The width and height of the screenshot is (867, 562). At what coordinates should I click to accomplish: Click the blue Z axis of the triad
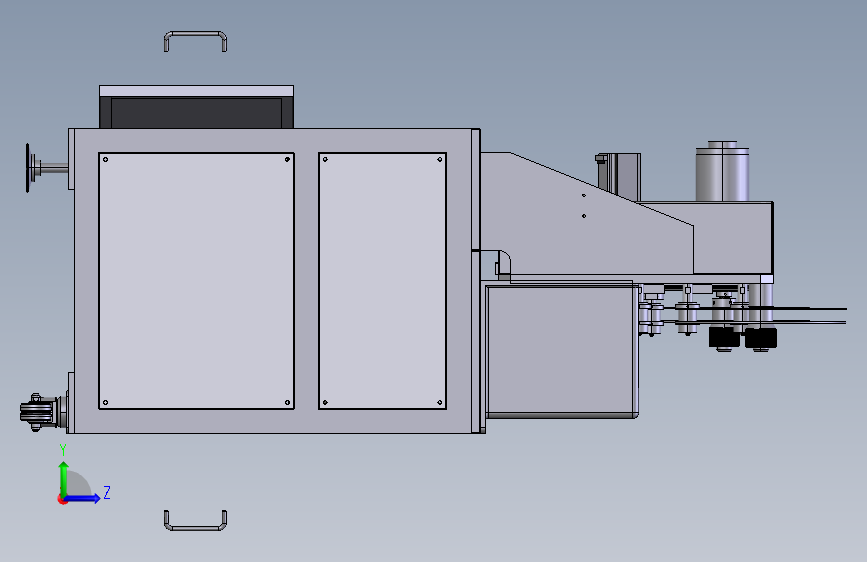click(x=82, y=498)
